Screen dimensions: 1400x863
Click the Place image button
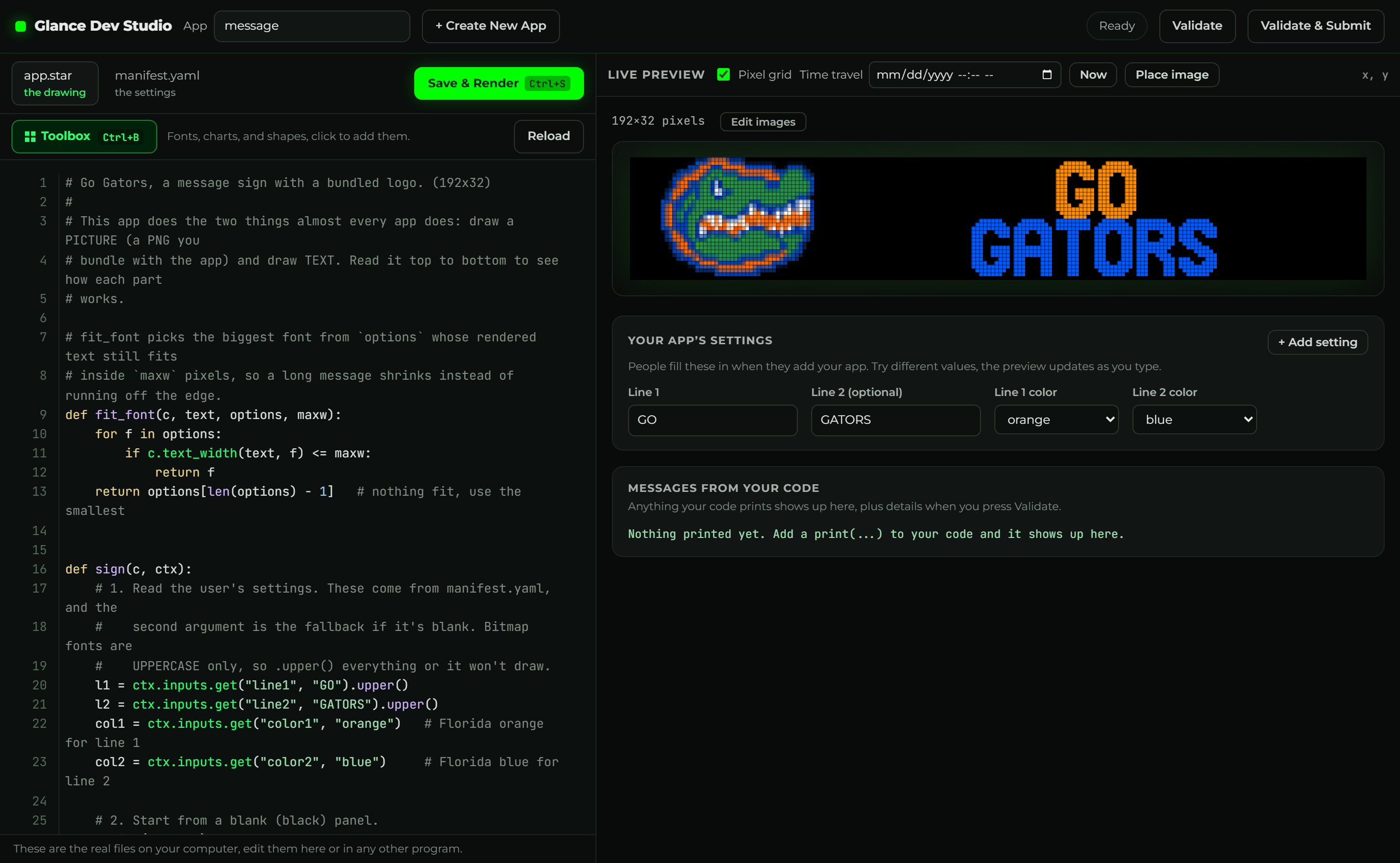click(1172, 75)
